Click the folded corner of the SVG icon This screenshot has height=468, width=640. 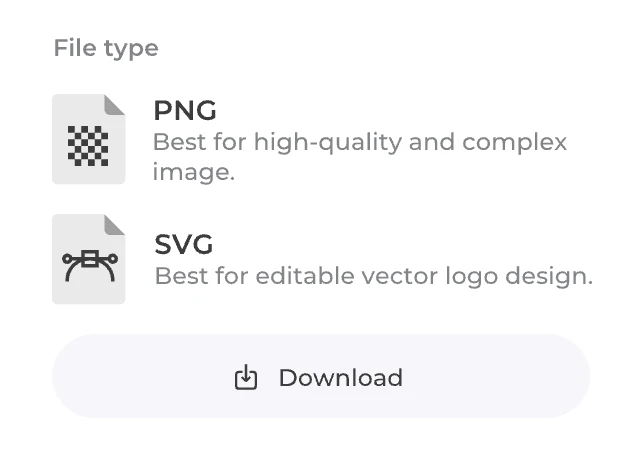click(x=115, y=223)
